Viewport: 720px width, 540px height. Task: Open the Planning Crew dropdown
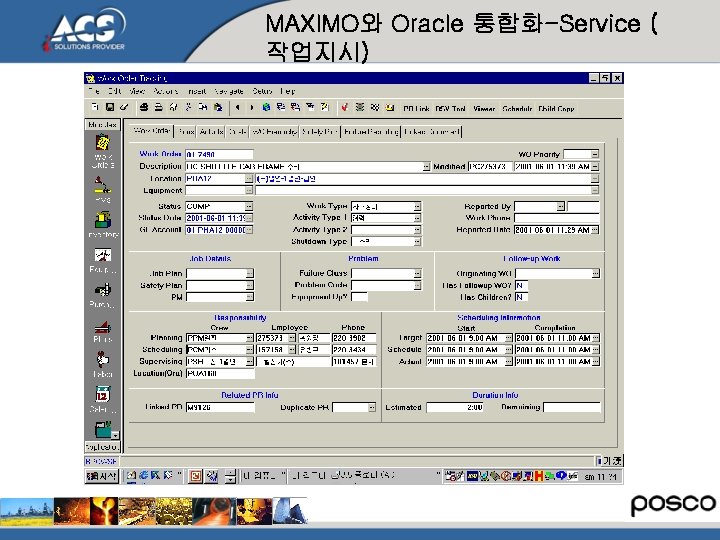pyautogui.click(x=249, y=338)
